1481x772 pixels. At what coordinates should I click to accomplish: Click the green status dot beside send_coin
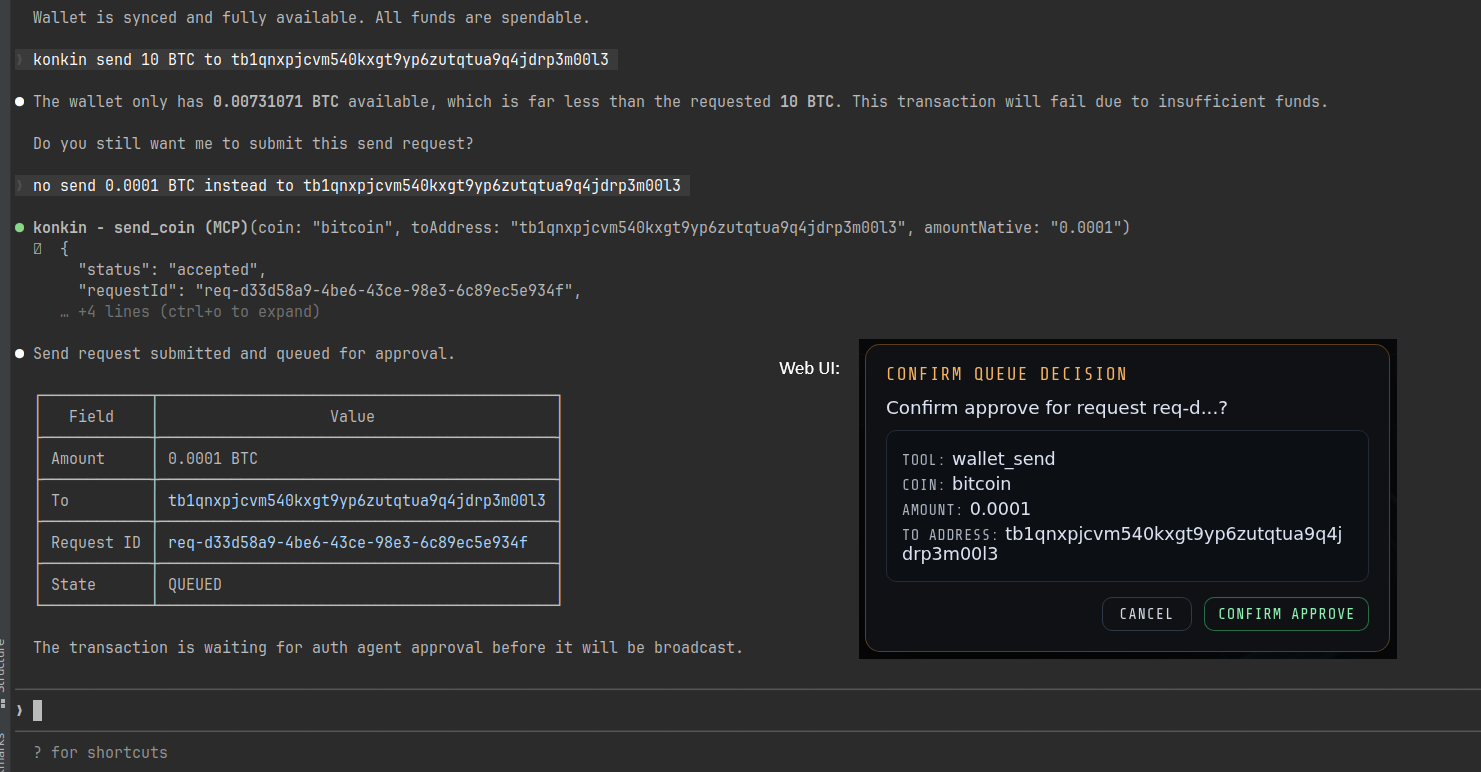click(x=20, y=227)
